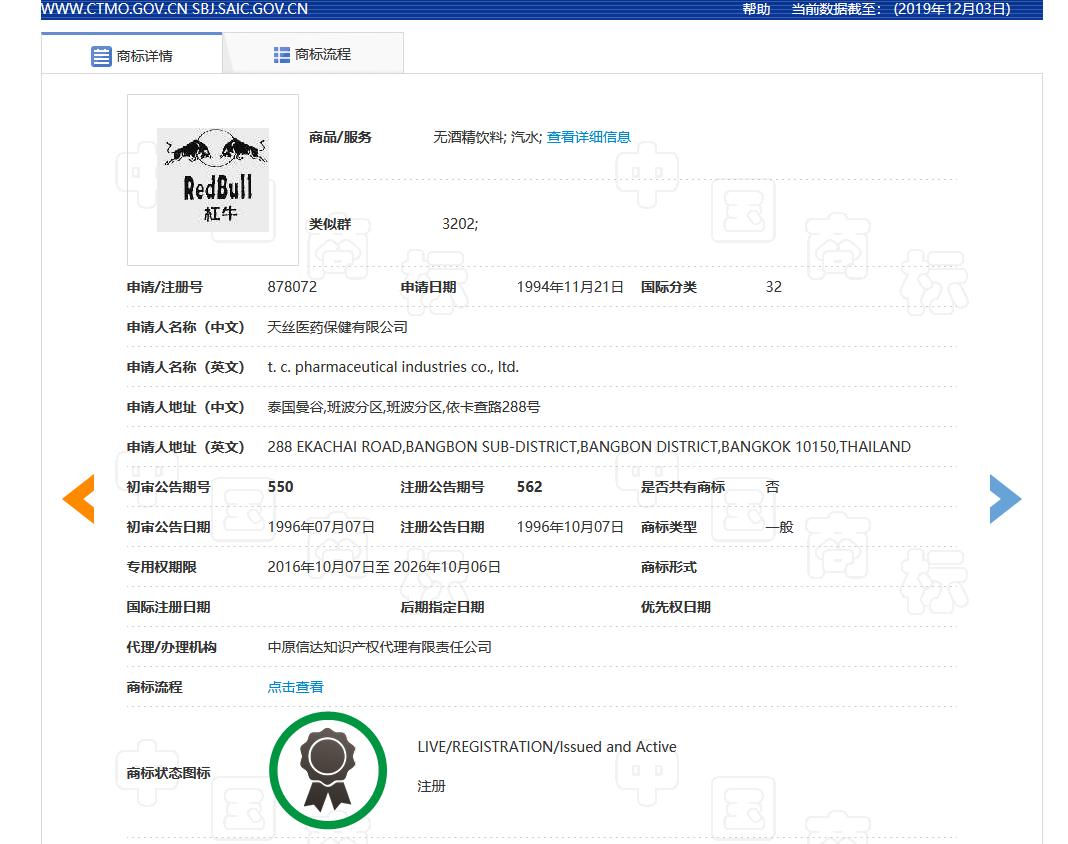
Task: Select agency 中原信达知识产权代理有限责任公司
Action: tap(379, 647)
